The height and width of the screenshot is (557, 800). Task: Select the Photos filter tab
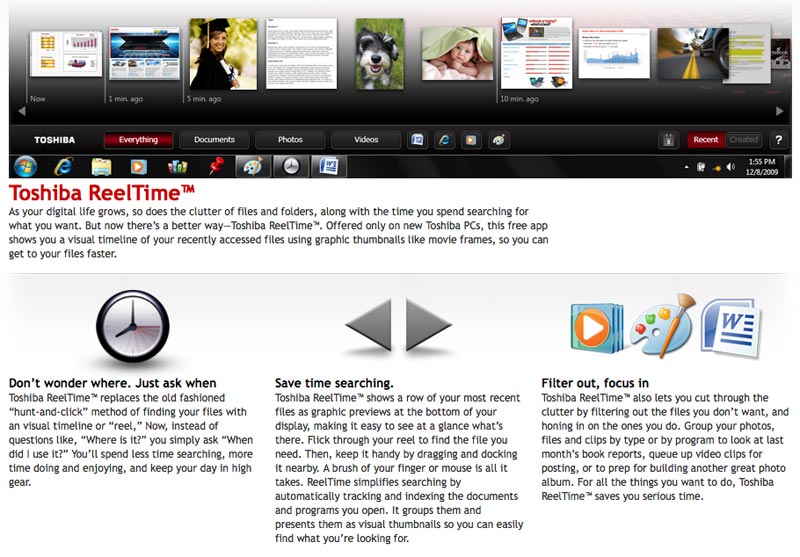[290, 140]
